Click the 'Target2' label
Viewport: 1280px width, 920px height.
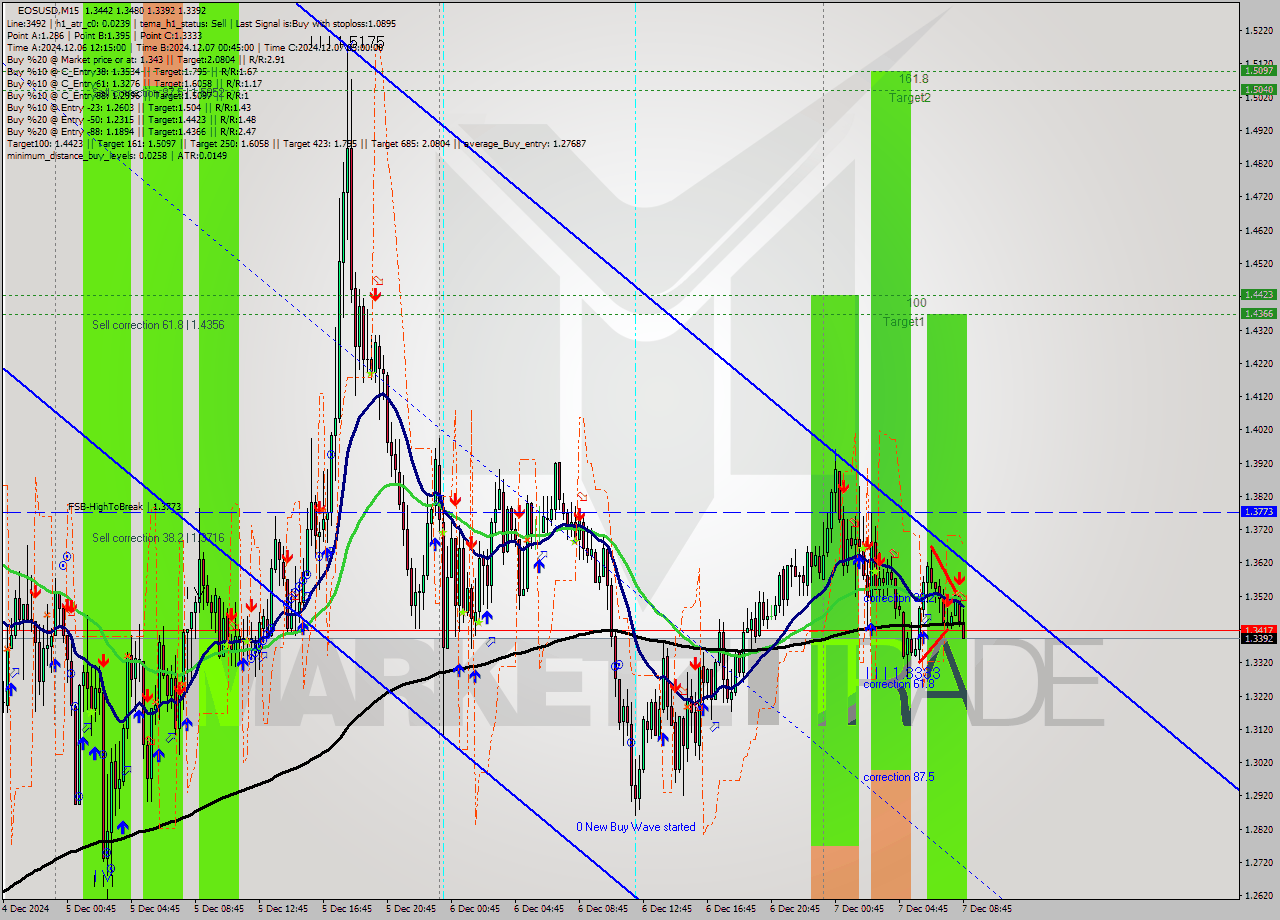pyautogui.click(x=910, y=98)
